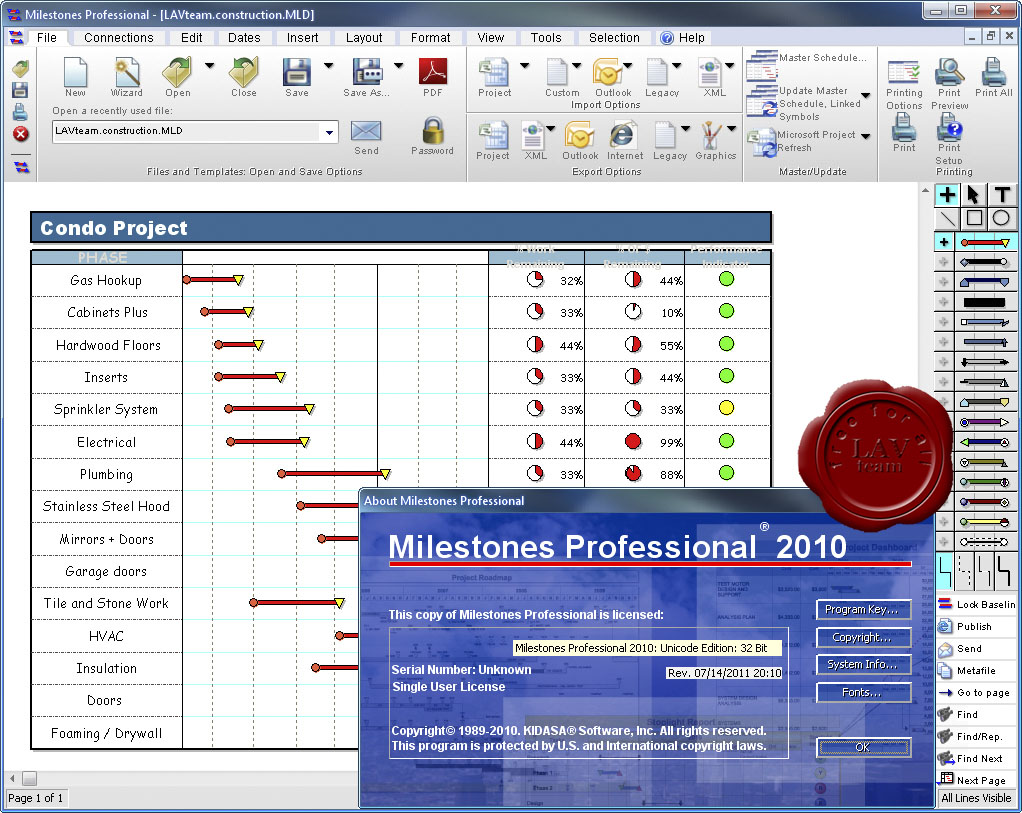Select the solid black bar style

point(985,302)
